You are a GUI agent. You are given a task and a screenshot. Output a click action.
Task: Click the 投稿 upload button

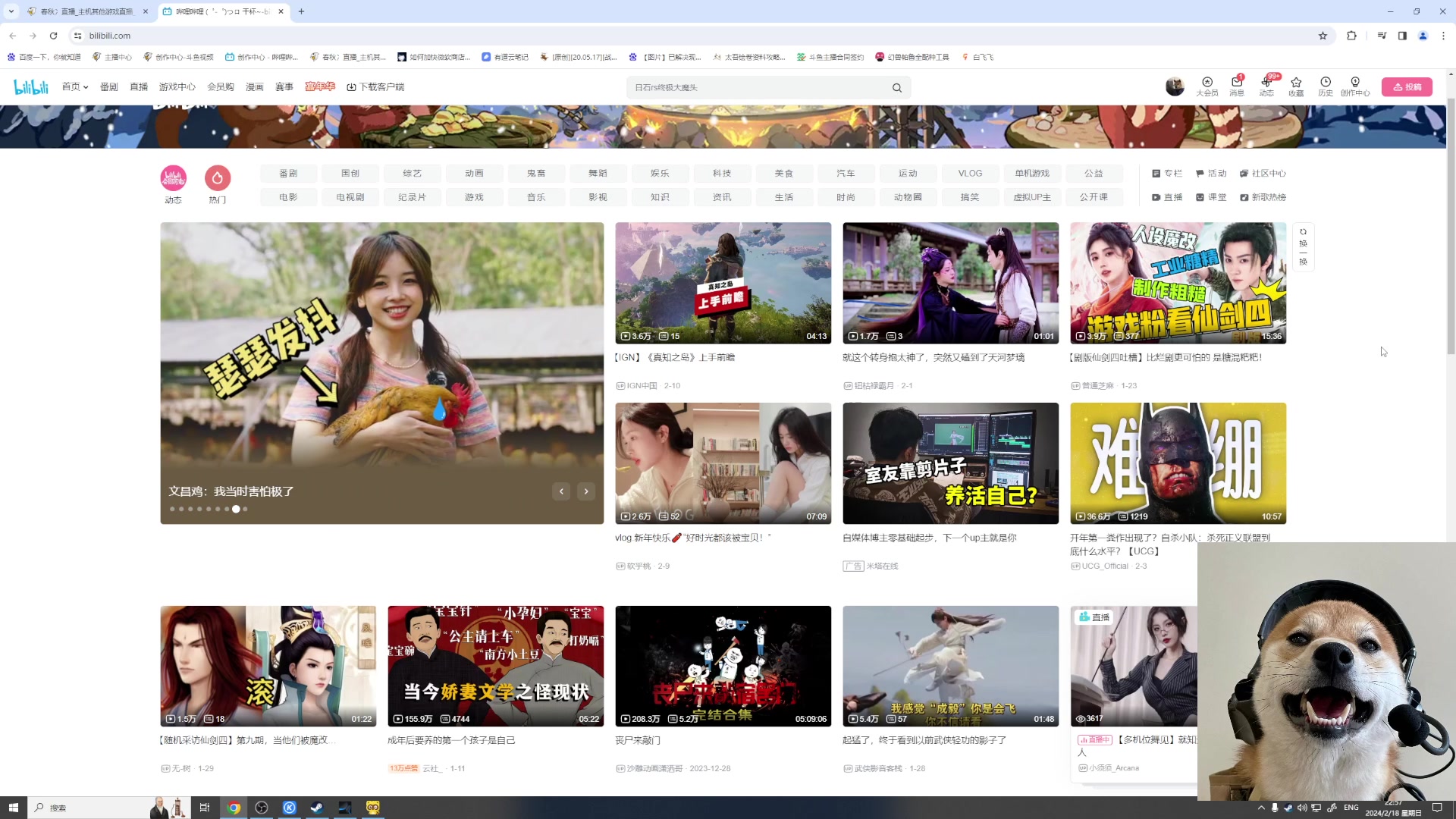pyautogui.click(x=1407, y=87)
